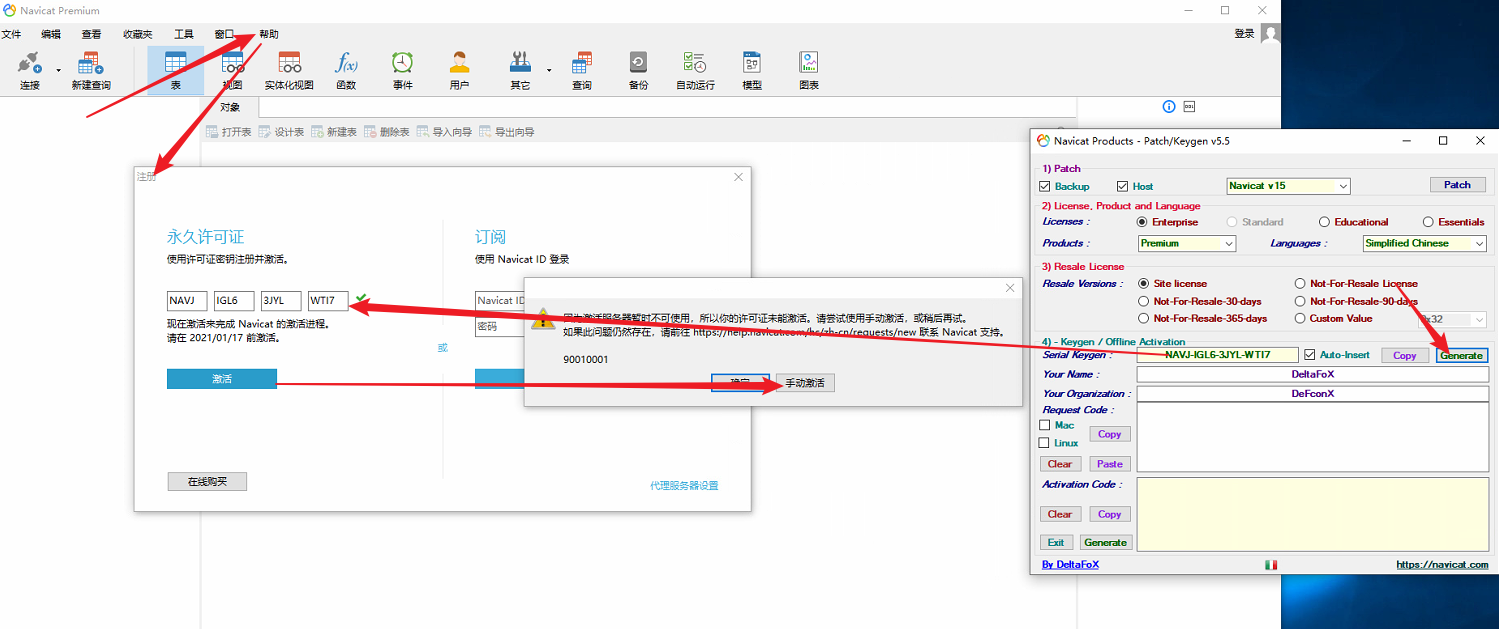The width and height of the screenshot is (1499, 629).
Task: Click the user avatar next to 登录
Action: tap(1270, 34)
